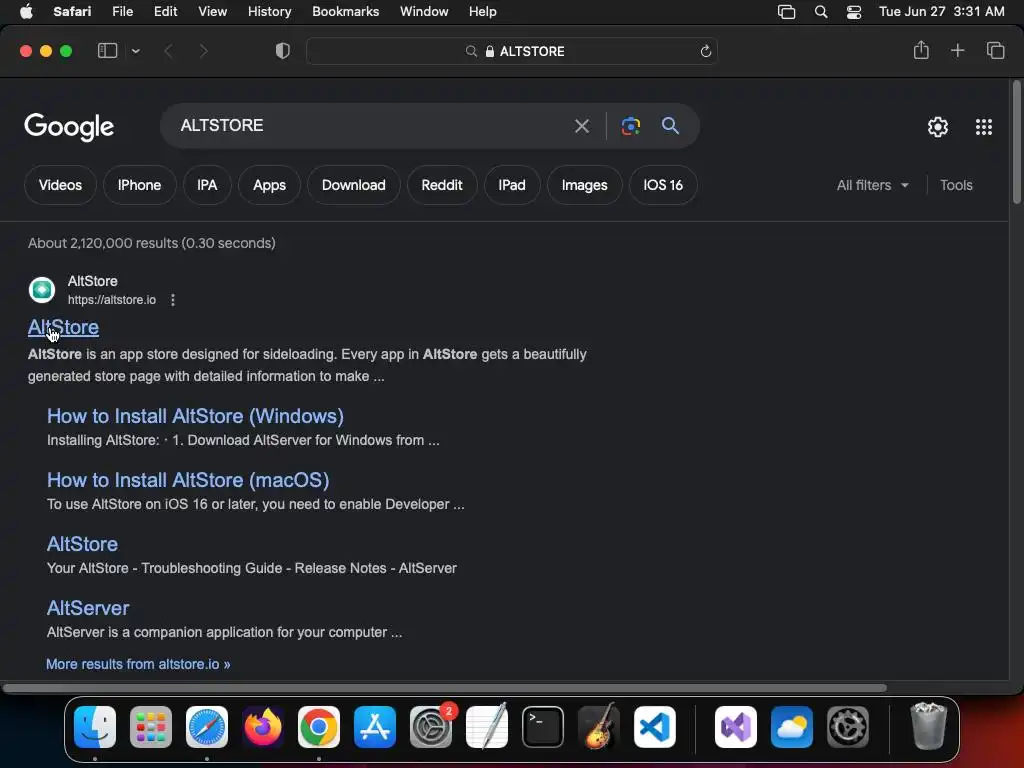Viewport: 1024px width, 768px height.
Task: Toggle Safari sidebar button
Action: point(107,51)
